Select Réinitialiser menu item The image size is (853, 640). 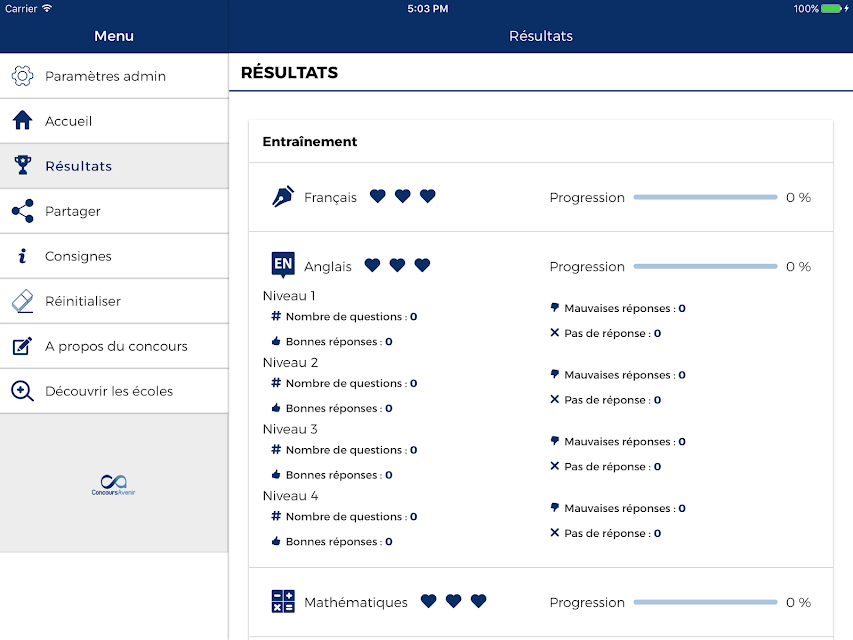114,301
